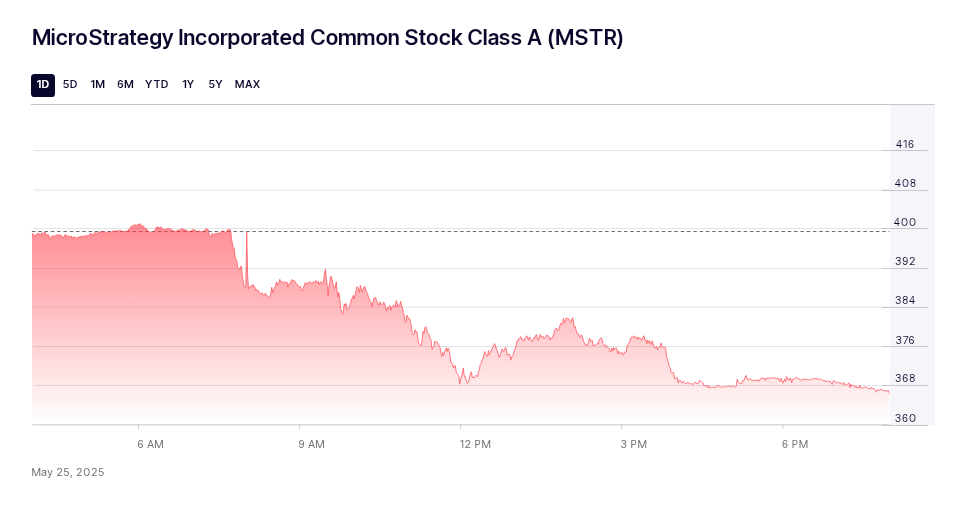
Task: Click the 9 AM time axis label
Action: point(311,444)
